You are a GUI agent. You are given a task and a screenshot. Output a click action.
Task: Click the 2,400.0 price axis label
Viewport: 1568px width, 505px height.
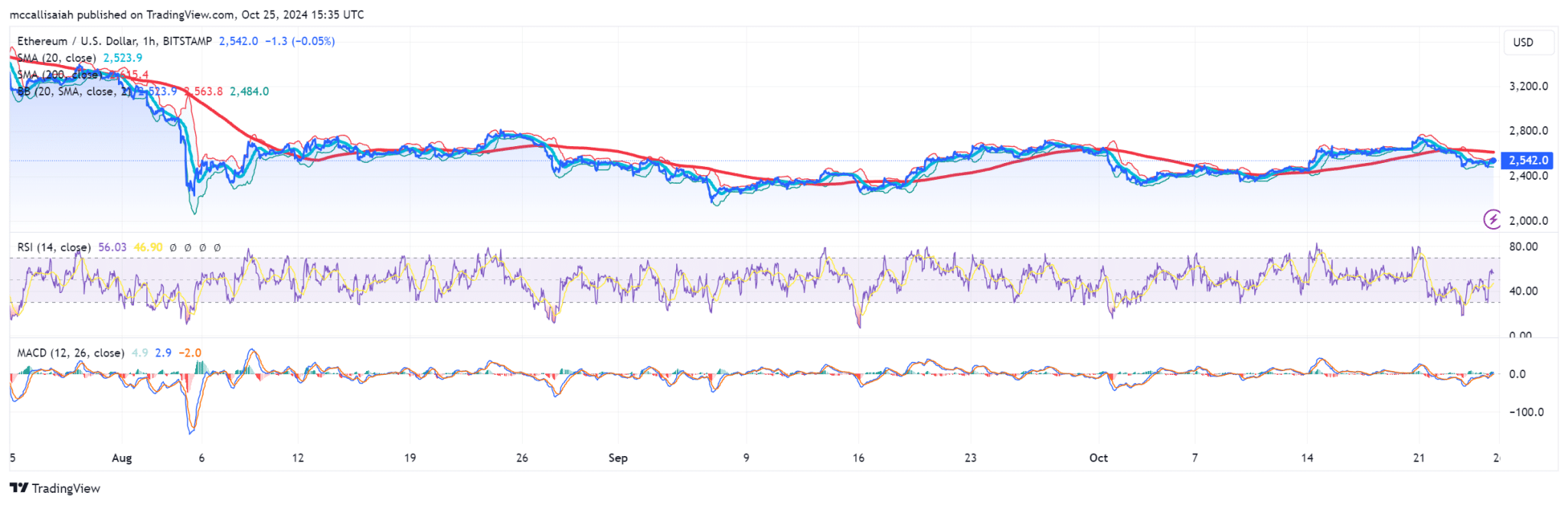click(x=1528, y=176)
